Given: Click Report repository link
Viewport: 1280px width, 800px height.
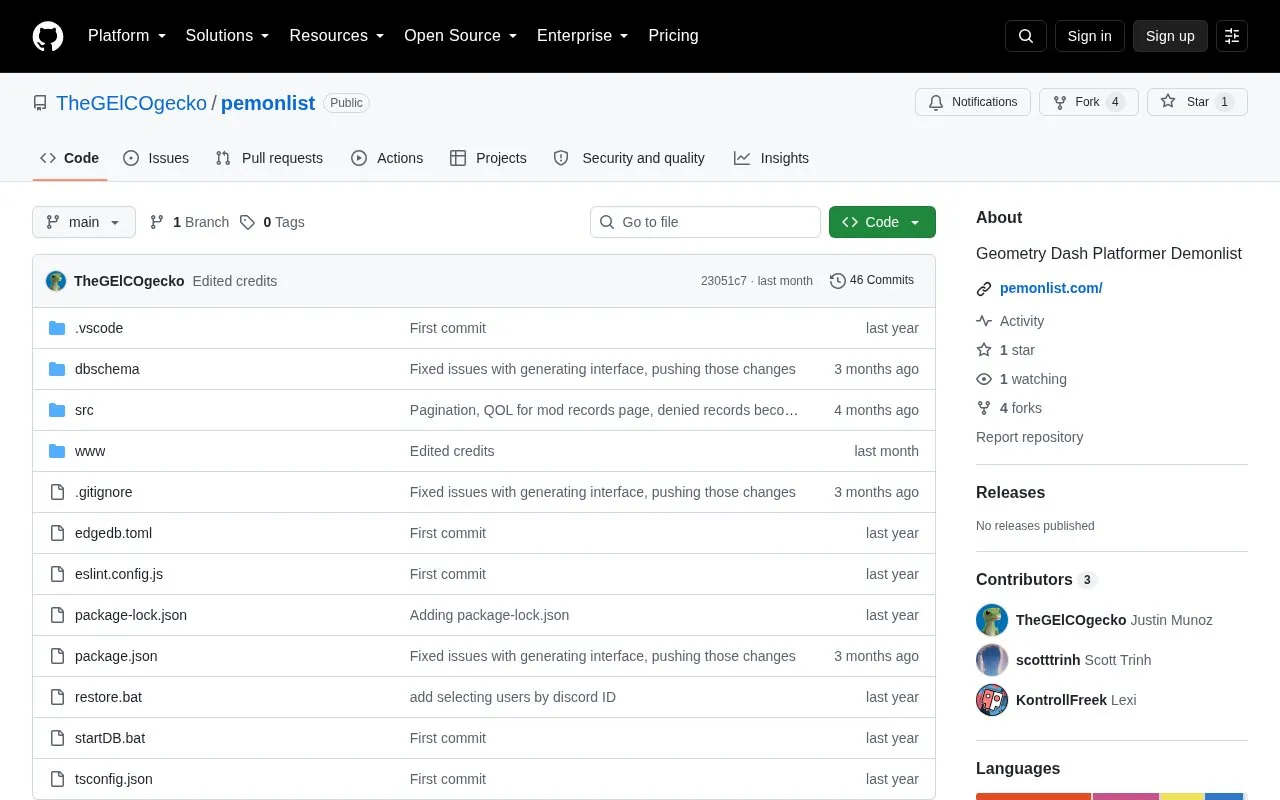Looking at the screenshot, I should coord(1029,437).
